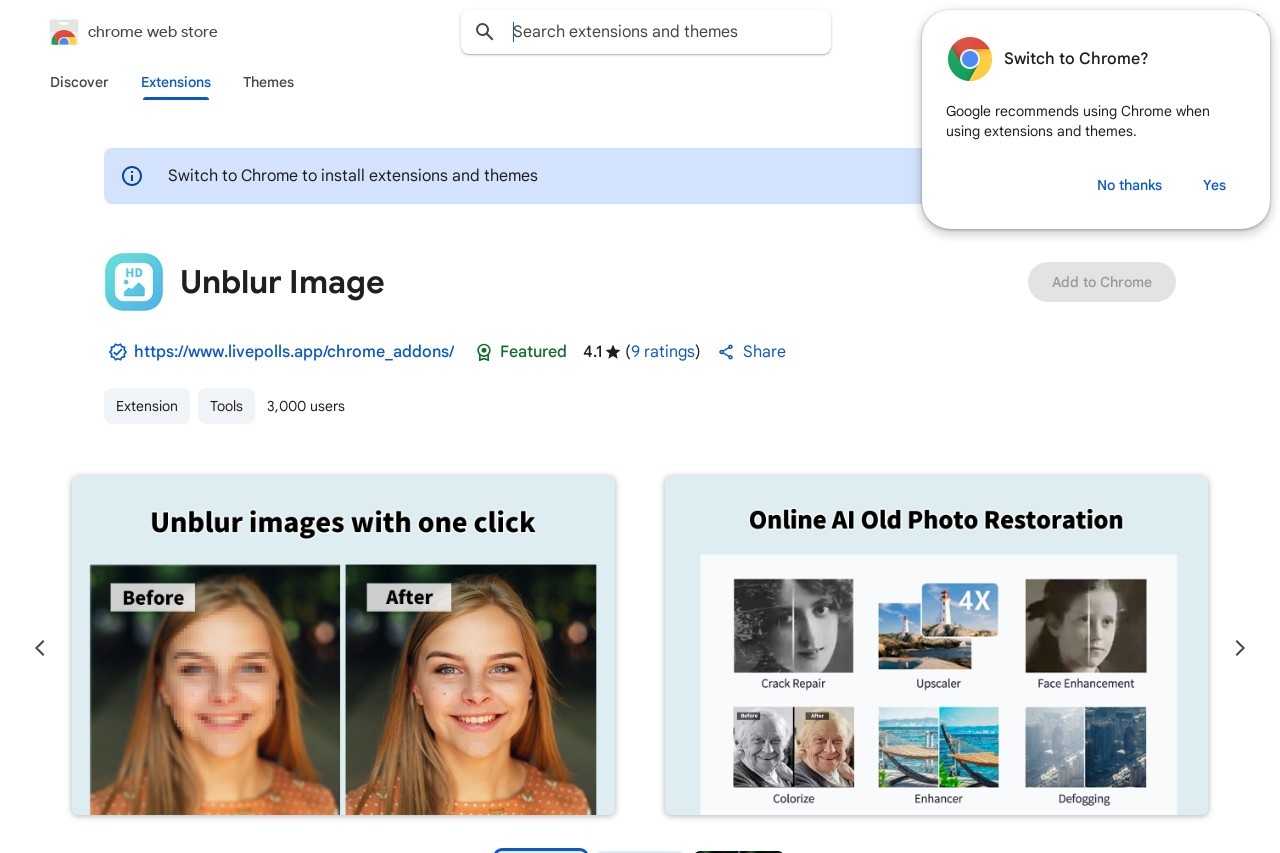The height and width of the screenshot is (853, 1280).
Task: Open the Unblur images with one click screenshot
Action: [343, 645]
